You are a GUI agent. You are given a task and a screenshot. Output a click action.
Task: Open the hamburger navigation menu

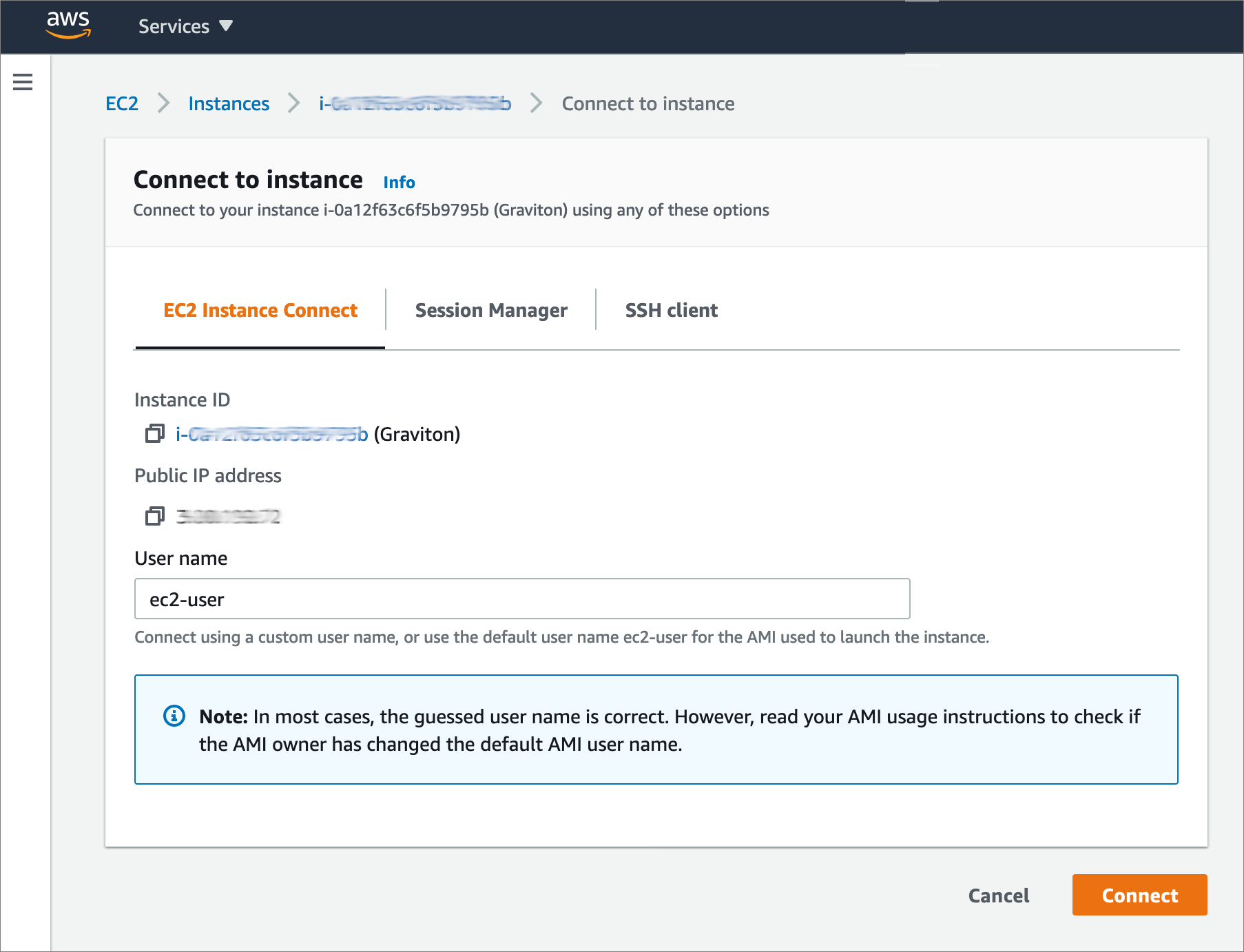coord(23,82)
